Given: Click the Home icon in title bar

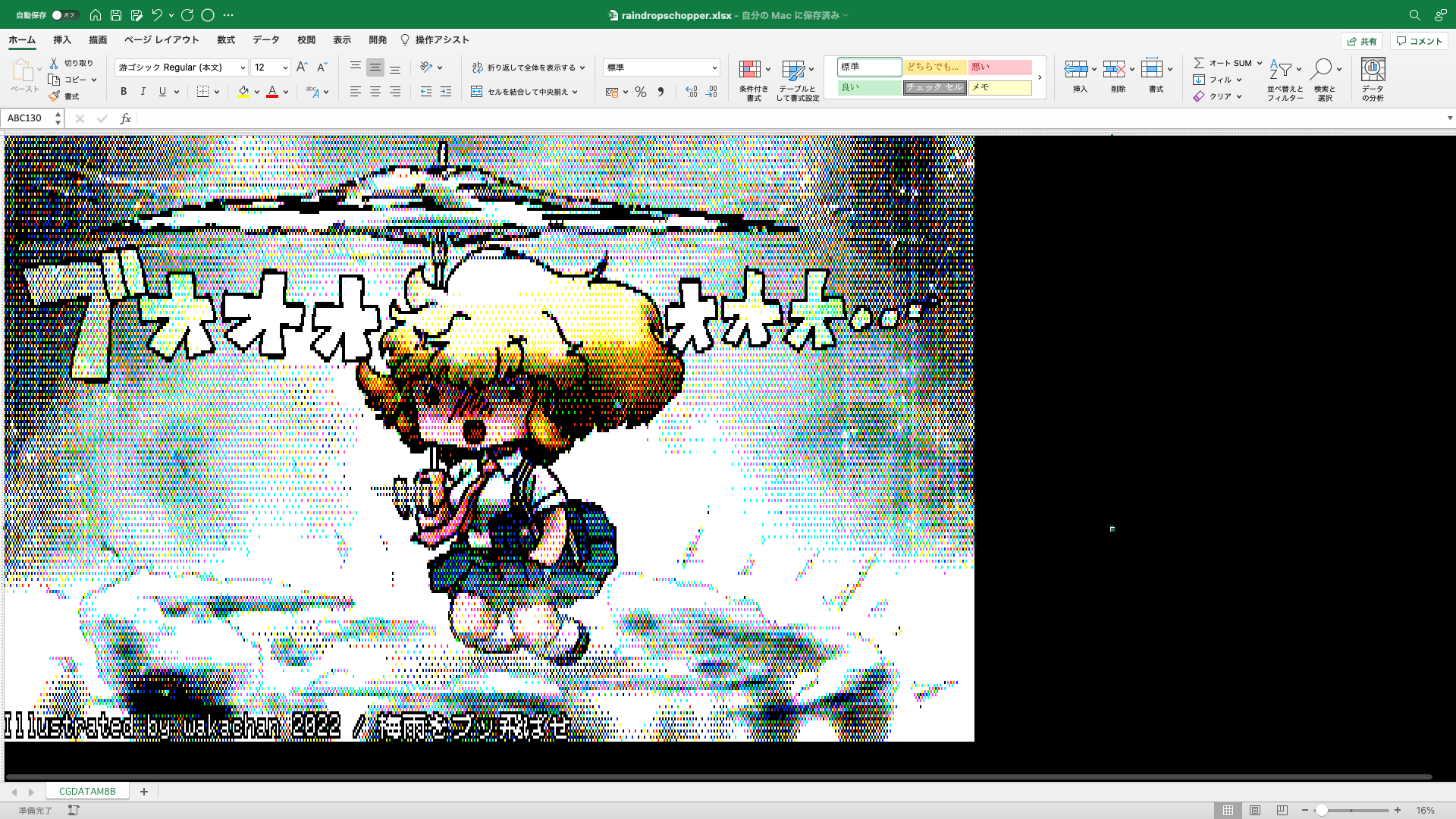Looking at the screenshot, I should coord(96,15).
